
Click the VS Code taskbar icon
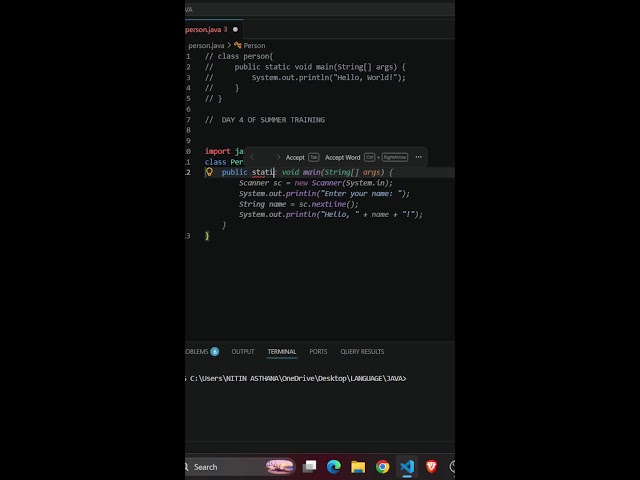click(x=407, y=467)
